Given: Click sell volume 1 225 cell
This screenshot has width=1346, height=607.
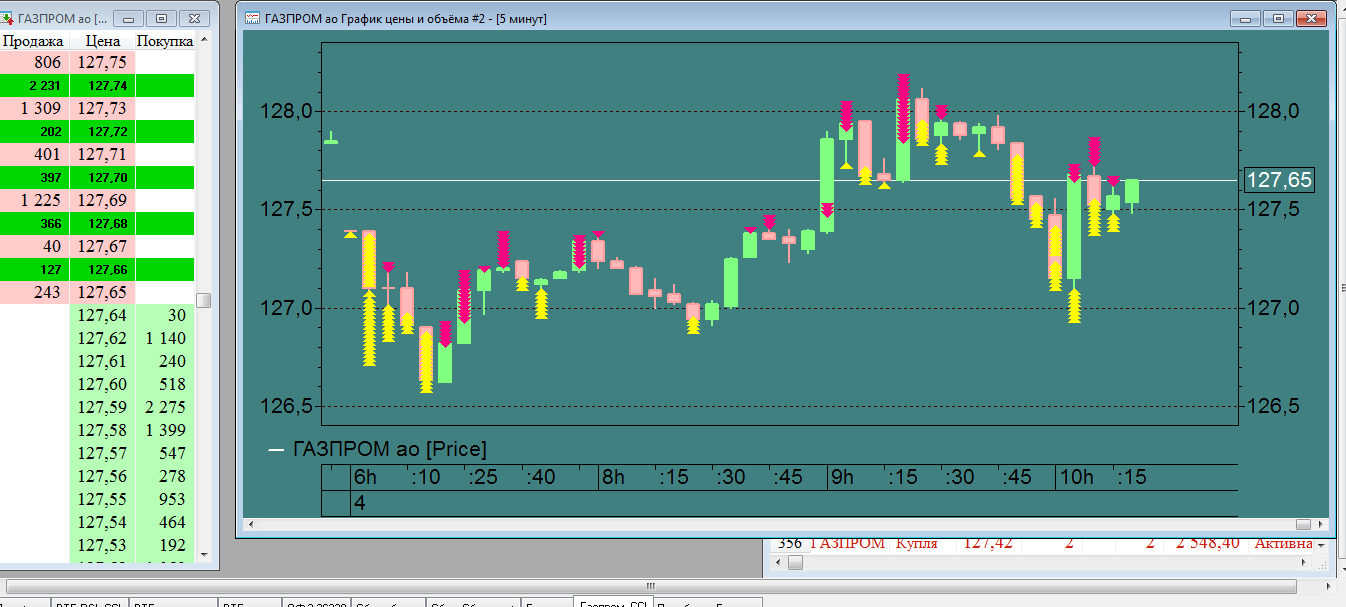Looking at the screenshot, I should click(x=34, y=200).
